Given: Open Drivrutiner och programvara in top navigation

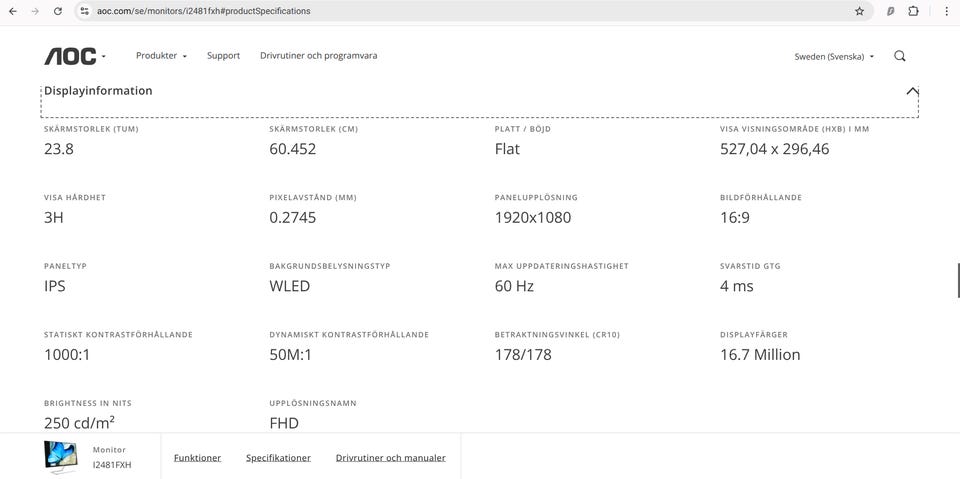Looking at the screenshot, I should 318,56.
